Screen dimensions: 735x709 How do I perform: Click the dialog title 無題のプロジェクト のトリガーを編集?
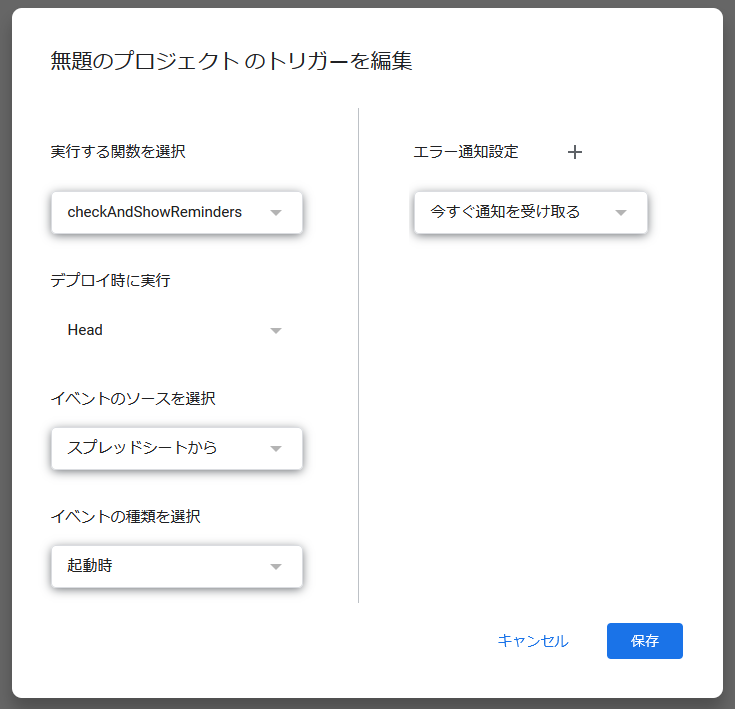coord(231,61)
